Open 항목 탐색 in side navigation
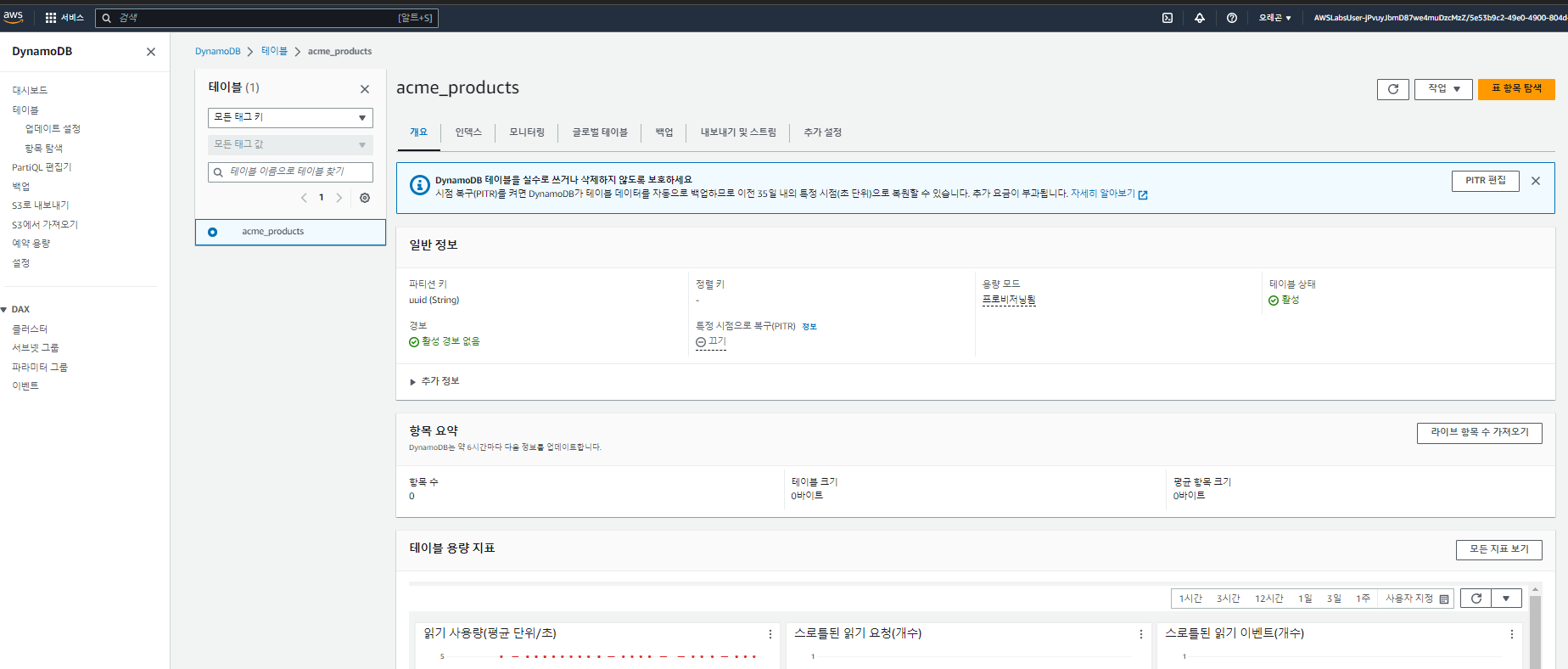This screenshot has height=669, width=1568. (x=44, y=149)
